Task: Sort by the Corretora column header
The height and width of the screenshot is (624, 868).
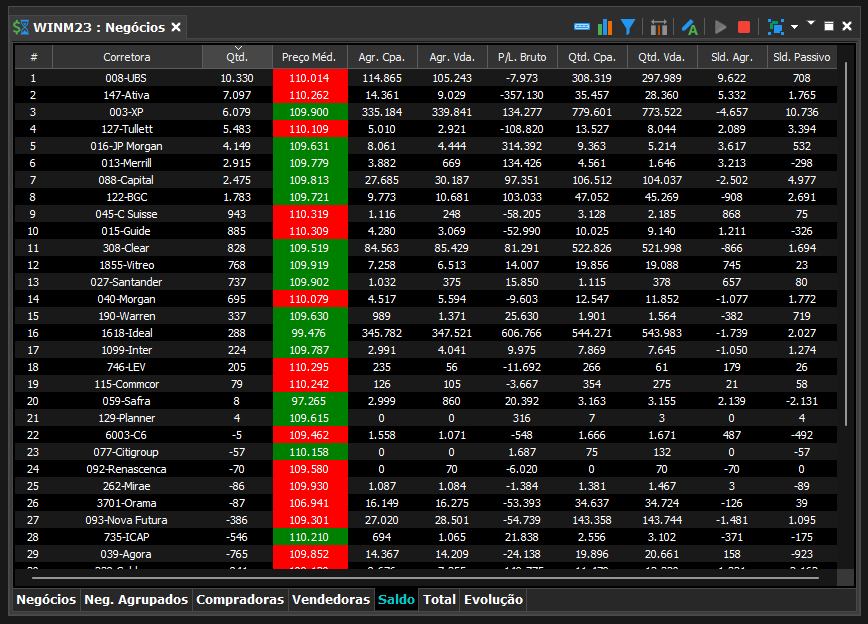Action: tap(127, 57)
